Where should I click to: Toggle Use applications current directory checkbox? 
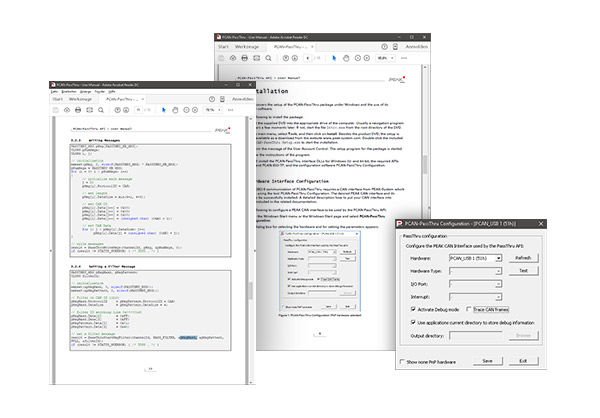click(413, 322)
